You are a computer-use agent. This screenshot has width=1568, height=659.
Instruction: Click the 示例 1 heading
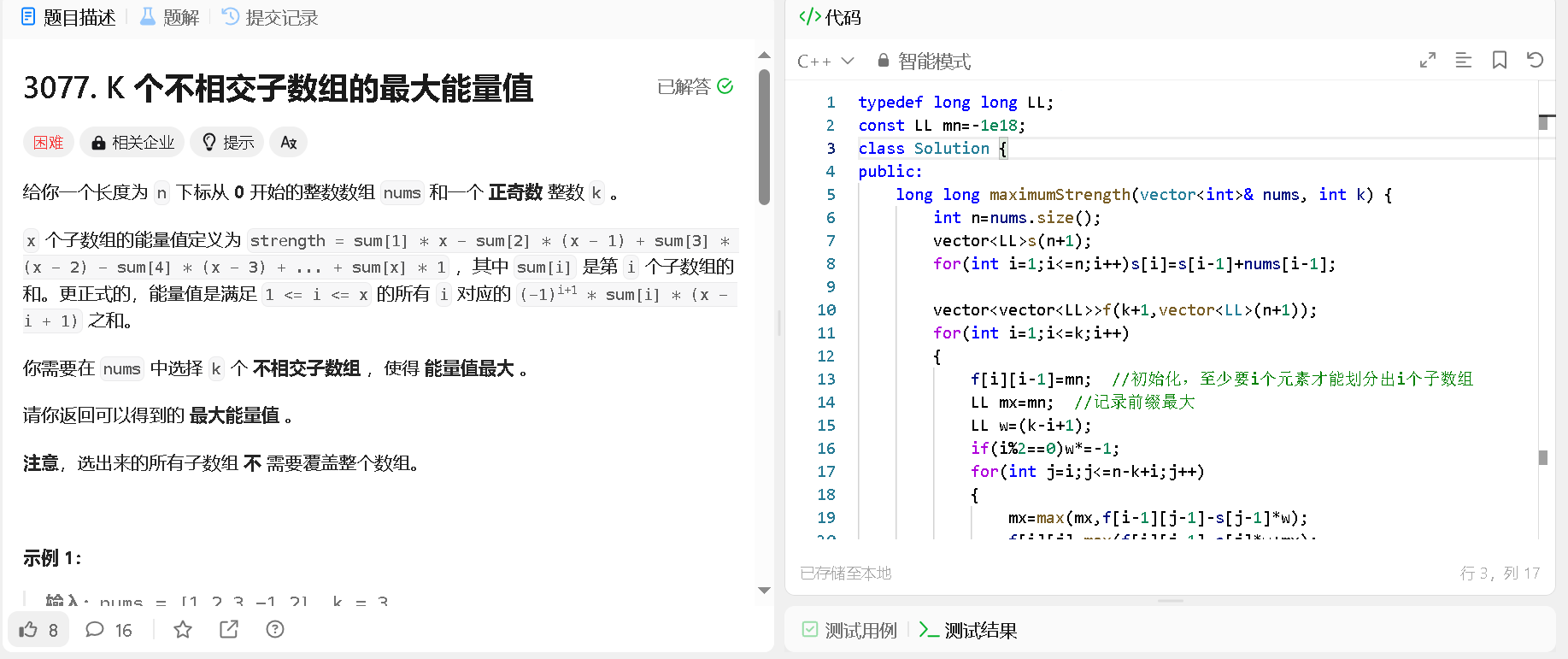coord(52,558)
